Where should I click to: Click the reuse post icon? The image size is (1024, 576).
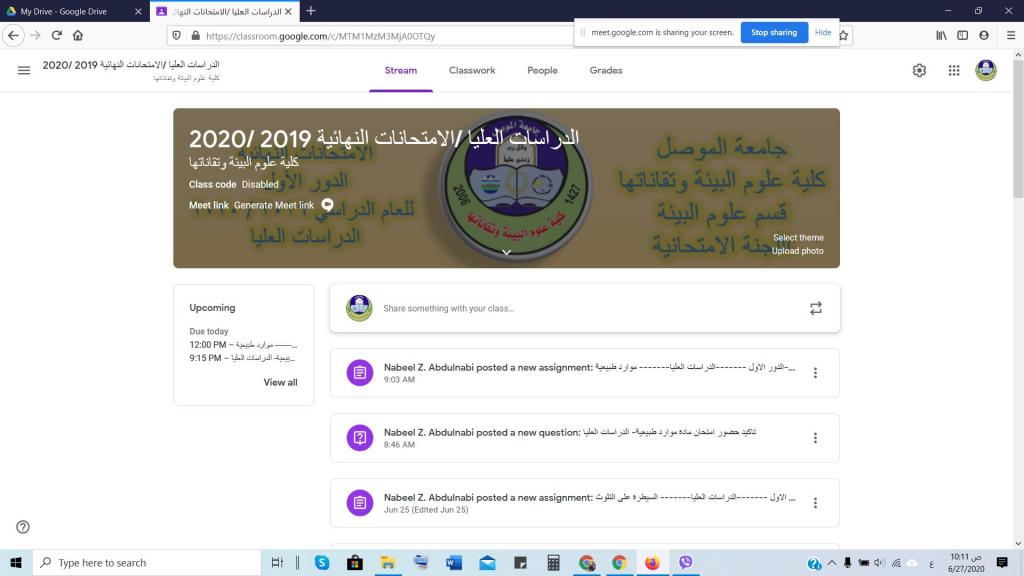[x=815, y=309]
